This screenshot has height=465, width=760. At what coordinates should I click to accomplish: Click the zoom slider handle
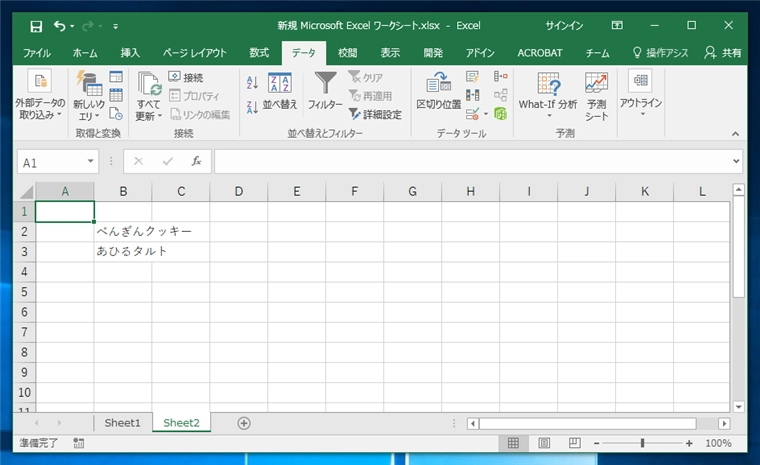(642, 443)
